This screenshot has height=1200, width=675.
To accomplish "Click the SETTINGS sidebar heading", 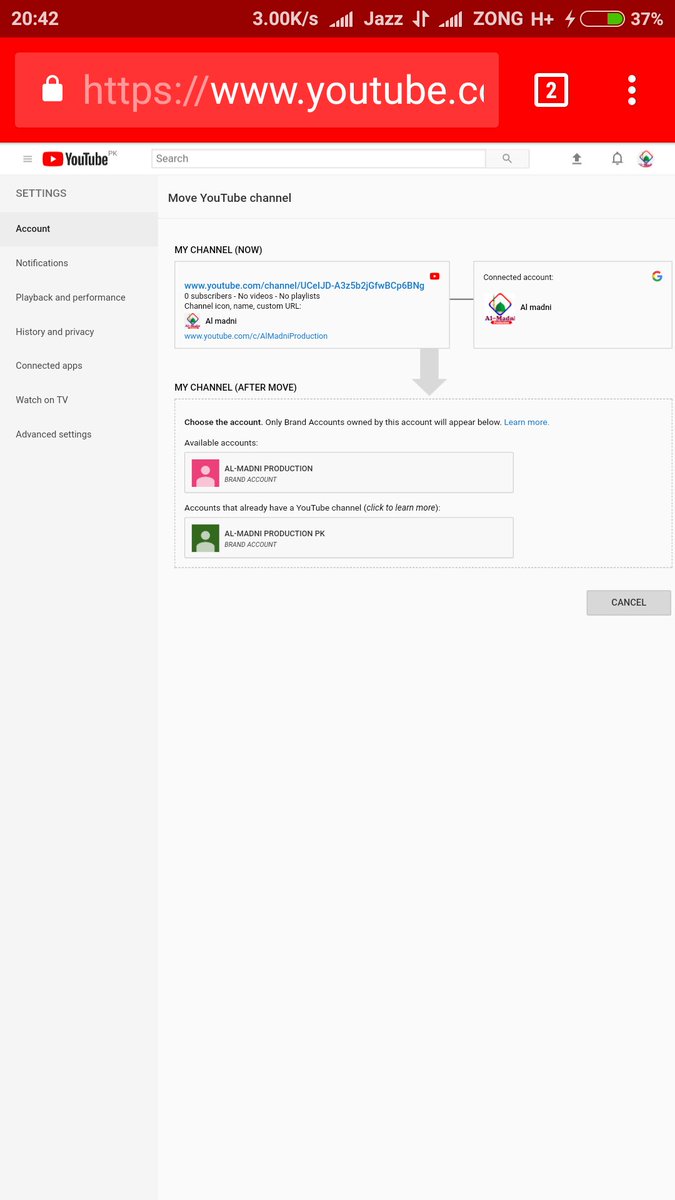I will [41, 193].
